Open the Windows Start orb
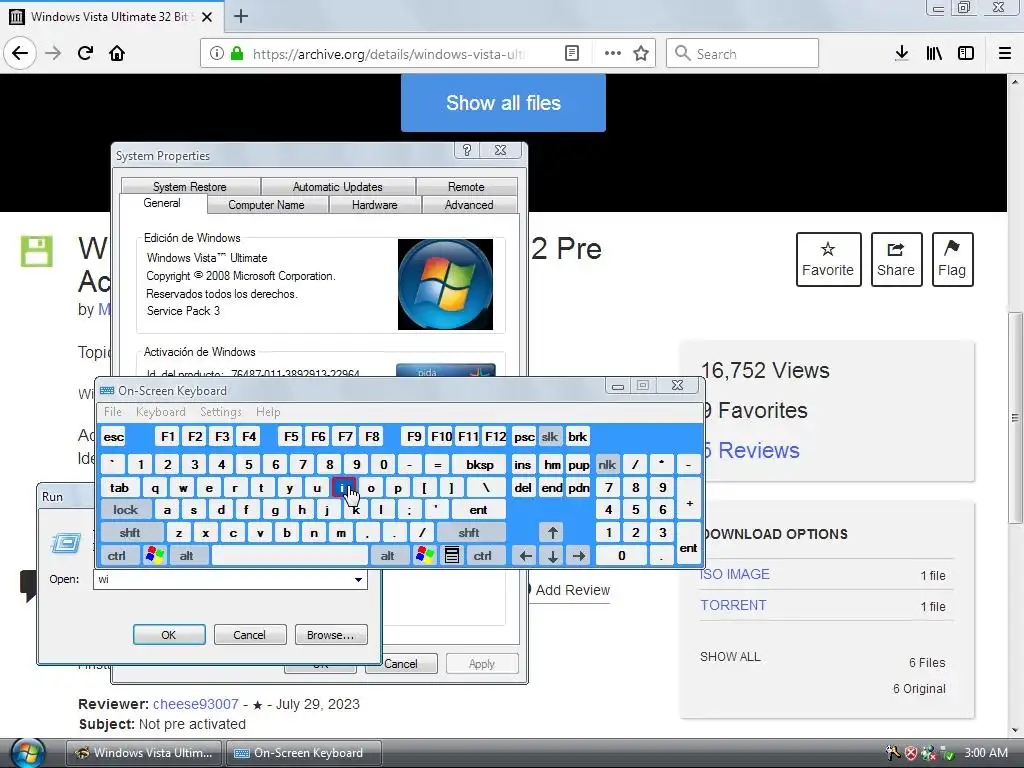The height and width of the screenshot is (768, 1024). coord(28,752)
